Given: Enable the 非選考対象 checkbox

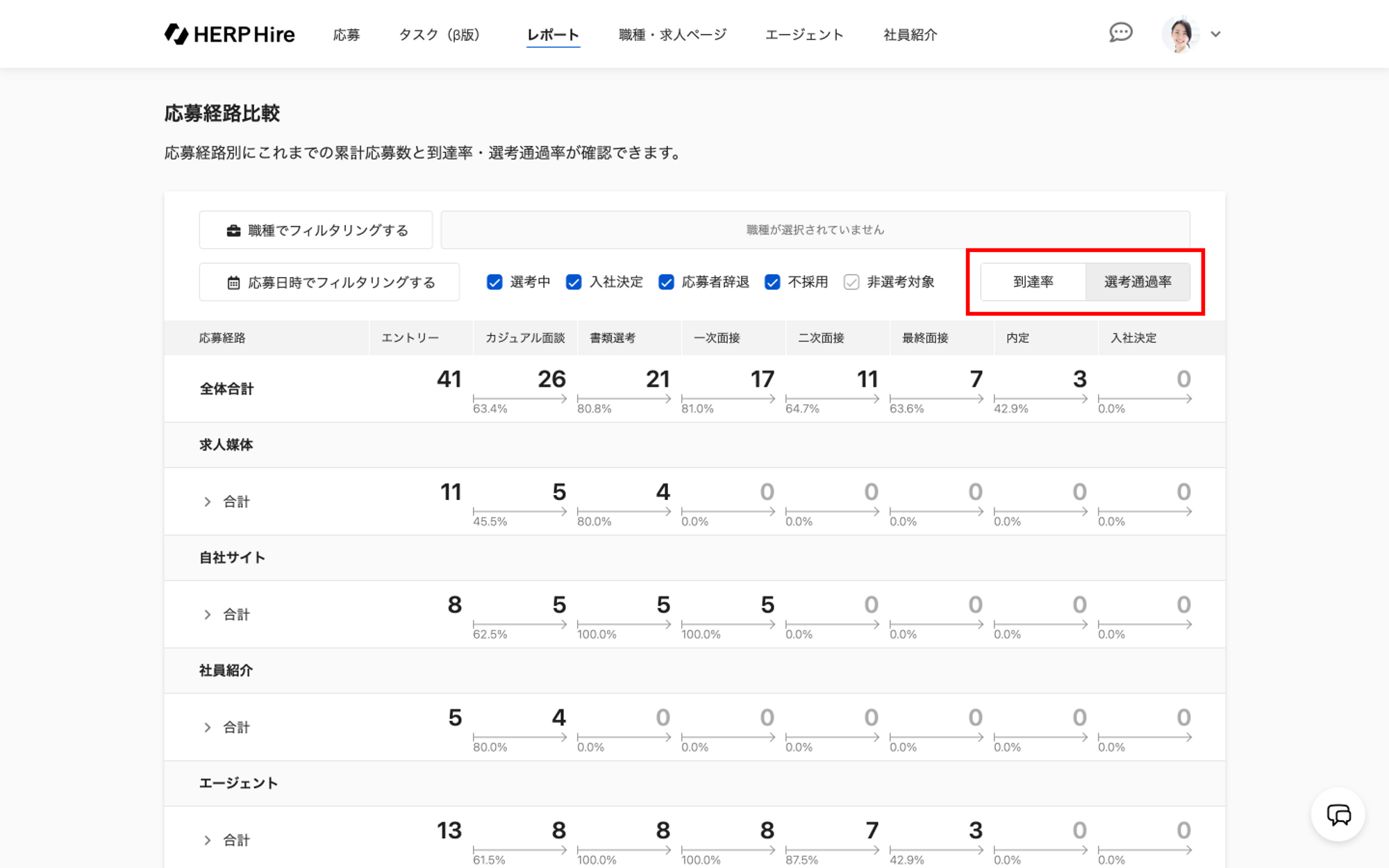Looking at the screenshot, I should coord(851,282).
